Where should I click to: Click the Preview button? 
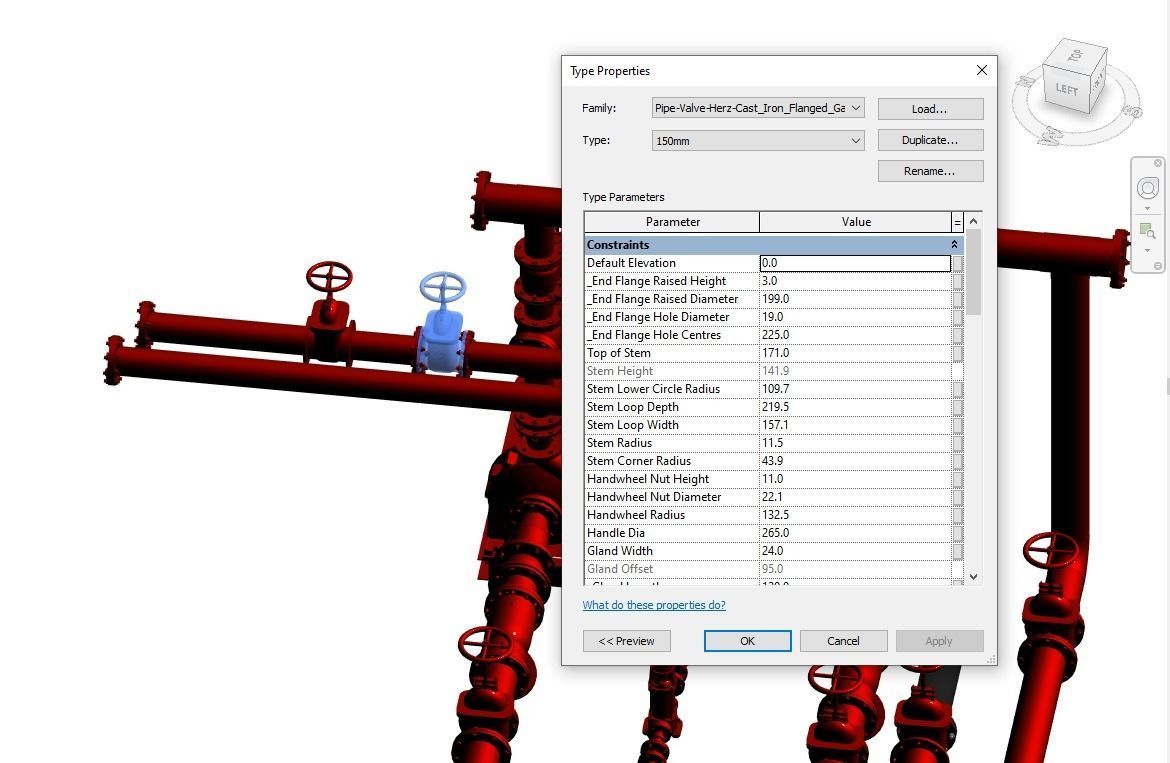[626, 641]
